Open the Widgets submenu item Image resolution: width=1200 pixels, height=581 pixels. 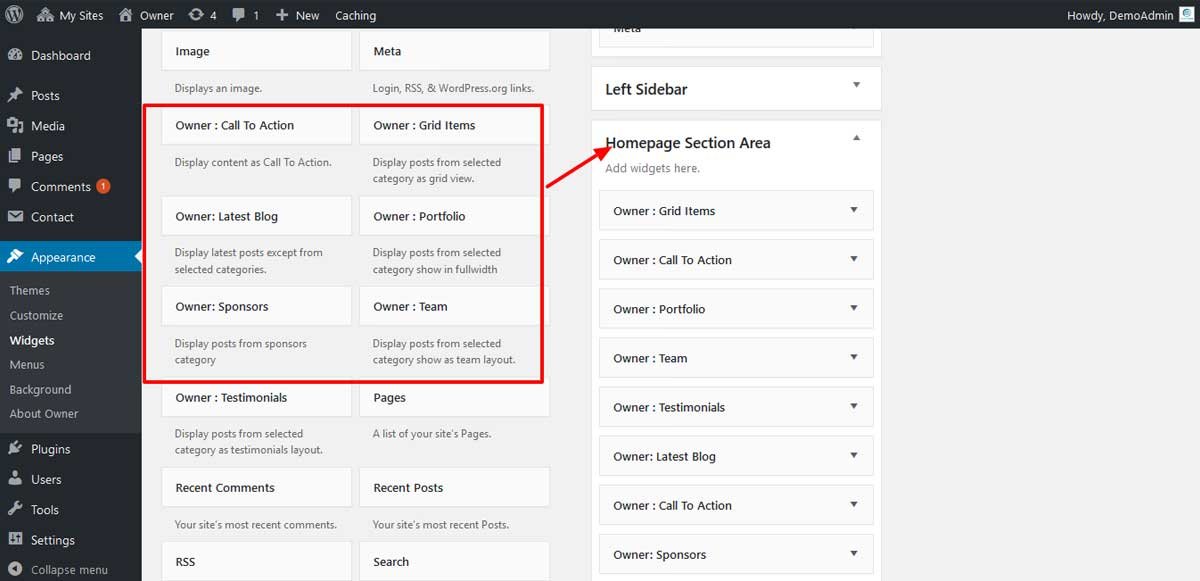pyautogui.click(x=32, y=340)
